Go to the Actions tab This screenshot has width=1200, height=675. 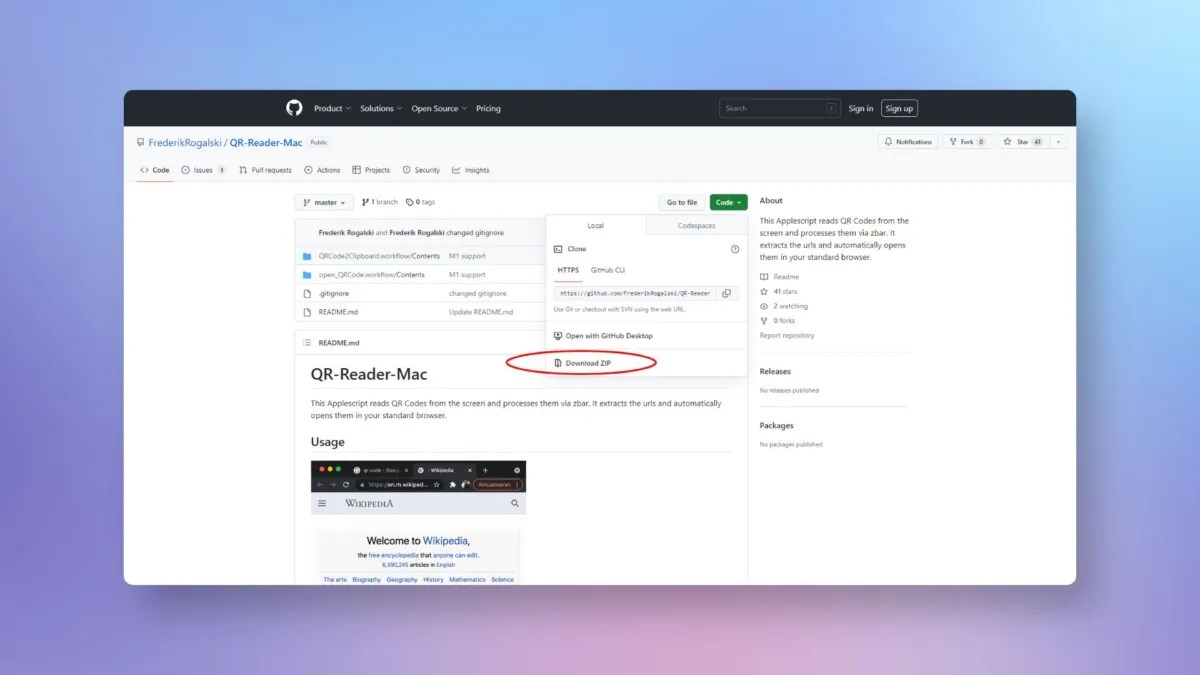(x=322, y=170)
